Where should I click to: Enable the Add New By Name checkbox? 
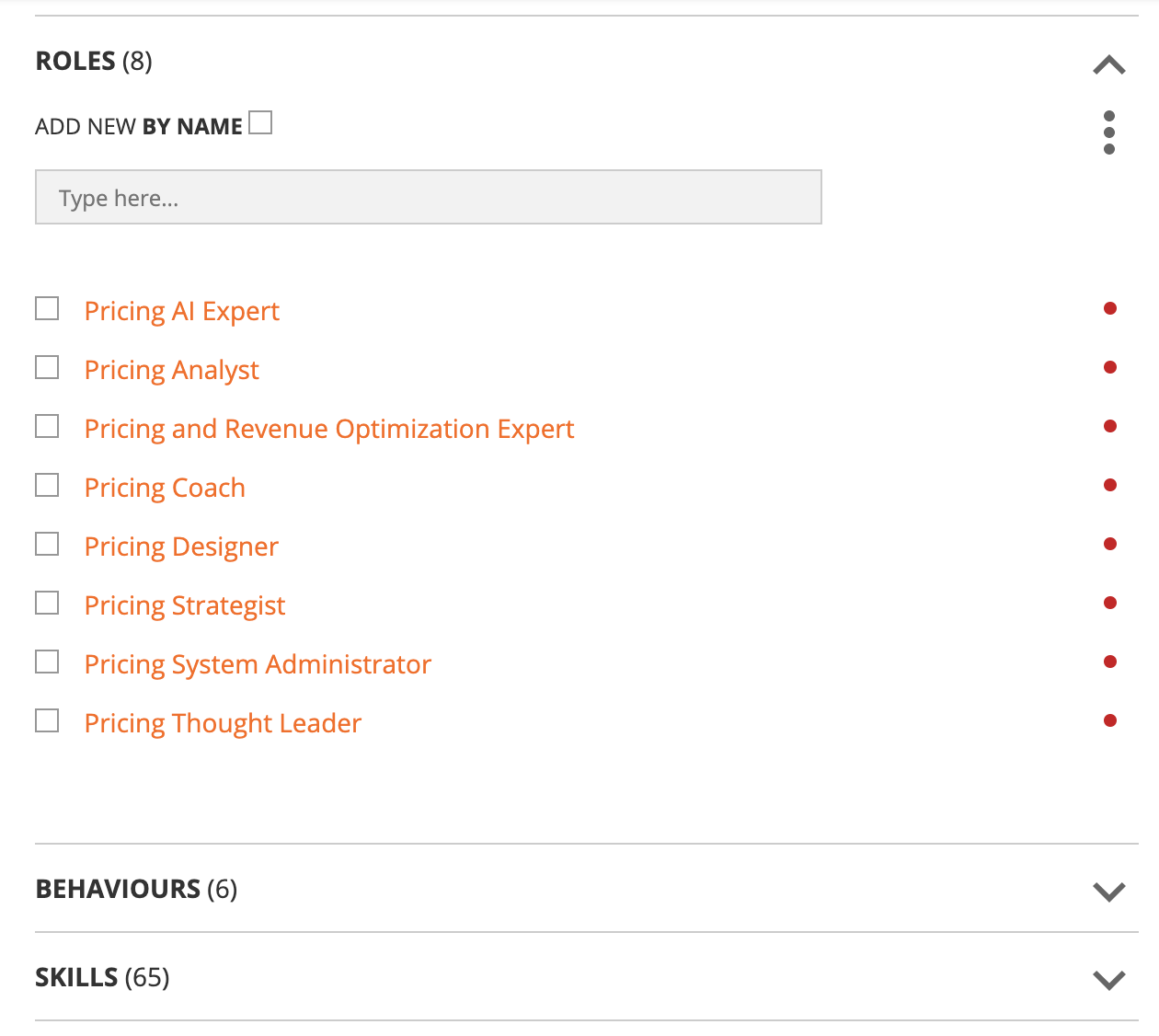(260, 122)
